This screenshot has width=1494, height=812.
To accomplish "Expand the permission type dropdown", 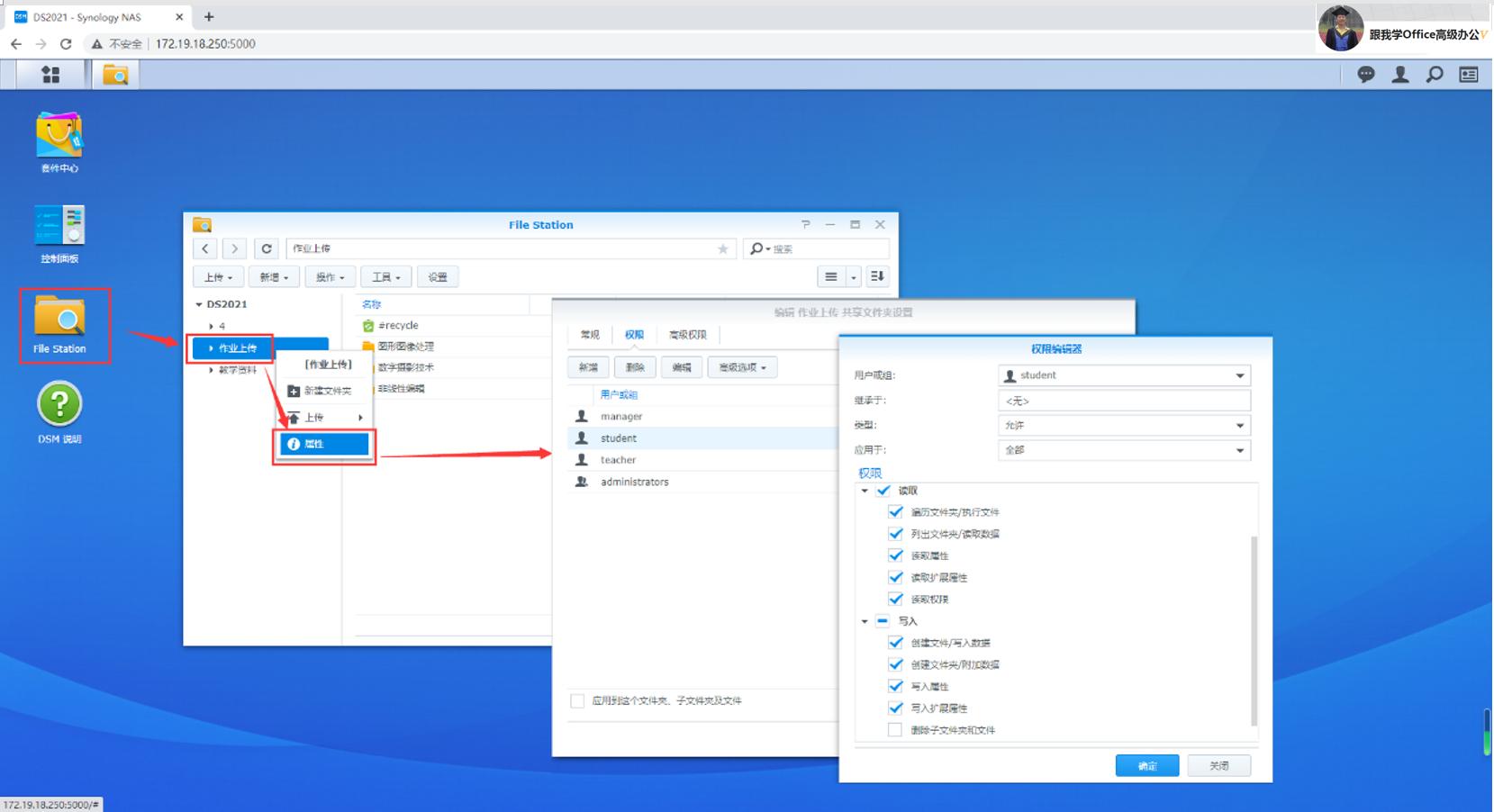I will 1124,425.
